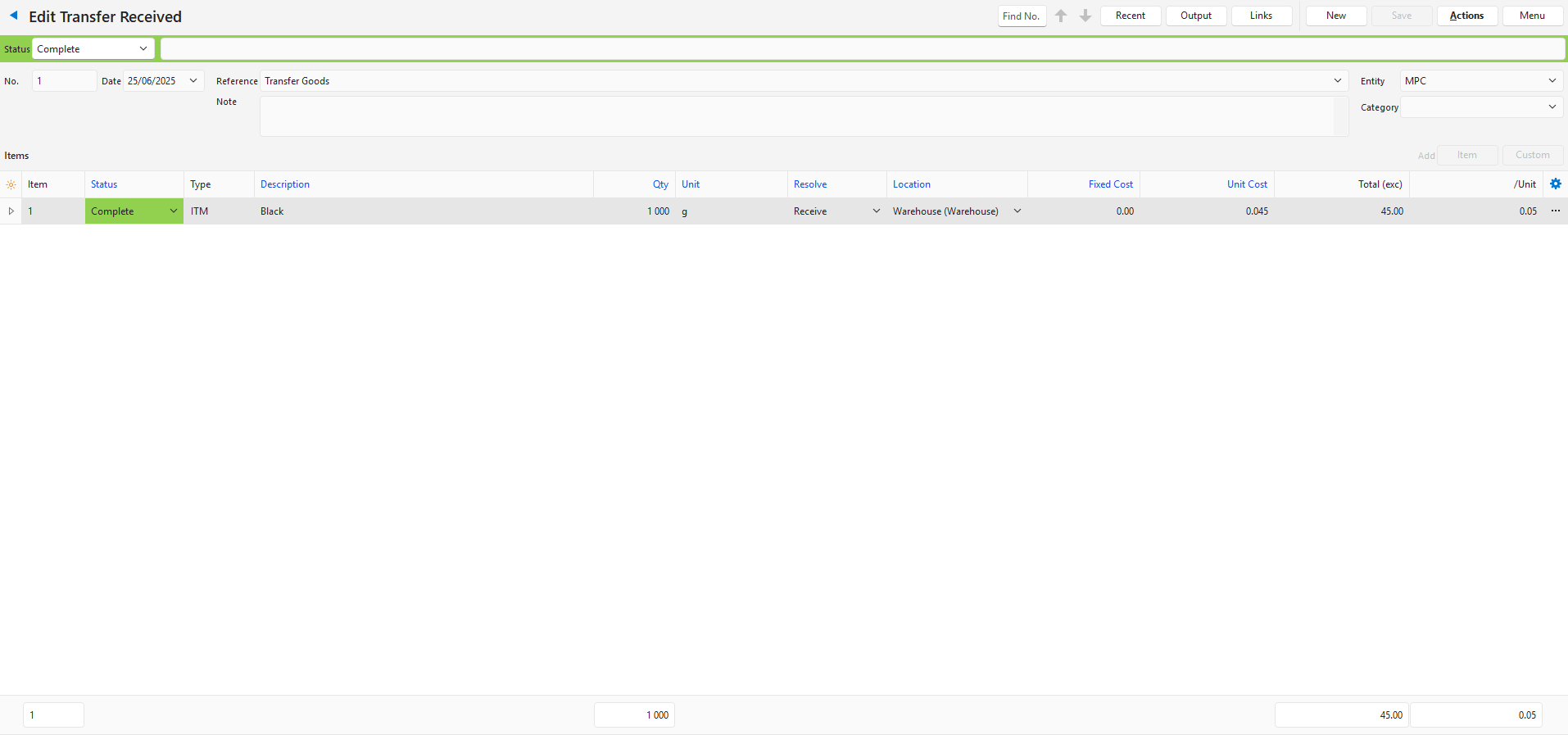Open the Actions menu
1568x735 pixels.
[1466, 16]
